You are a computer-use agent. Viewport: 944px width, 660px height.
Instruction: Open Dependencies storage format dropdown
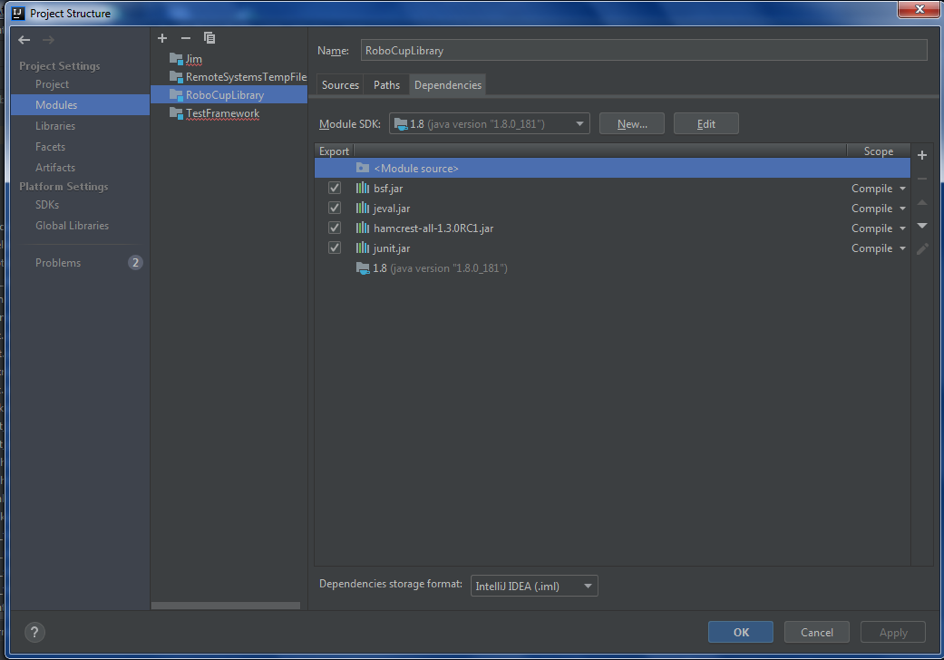point(534,586)
